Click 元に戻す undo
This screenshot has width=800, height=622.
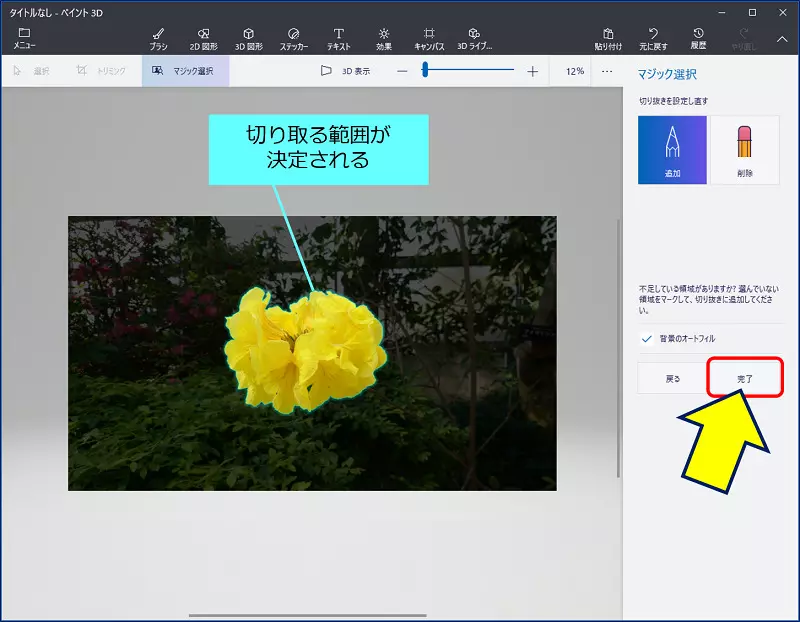pos(653,39)
